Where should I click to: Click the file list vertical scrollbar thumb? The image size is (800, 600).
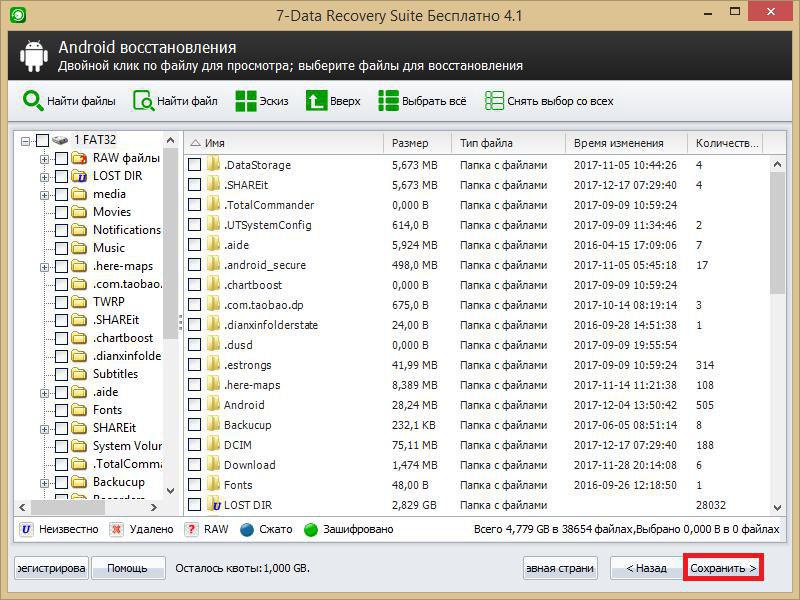tap(777, 233)
